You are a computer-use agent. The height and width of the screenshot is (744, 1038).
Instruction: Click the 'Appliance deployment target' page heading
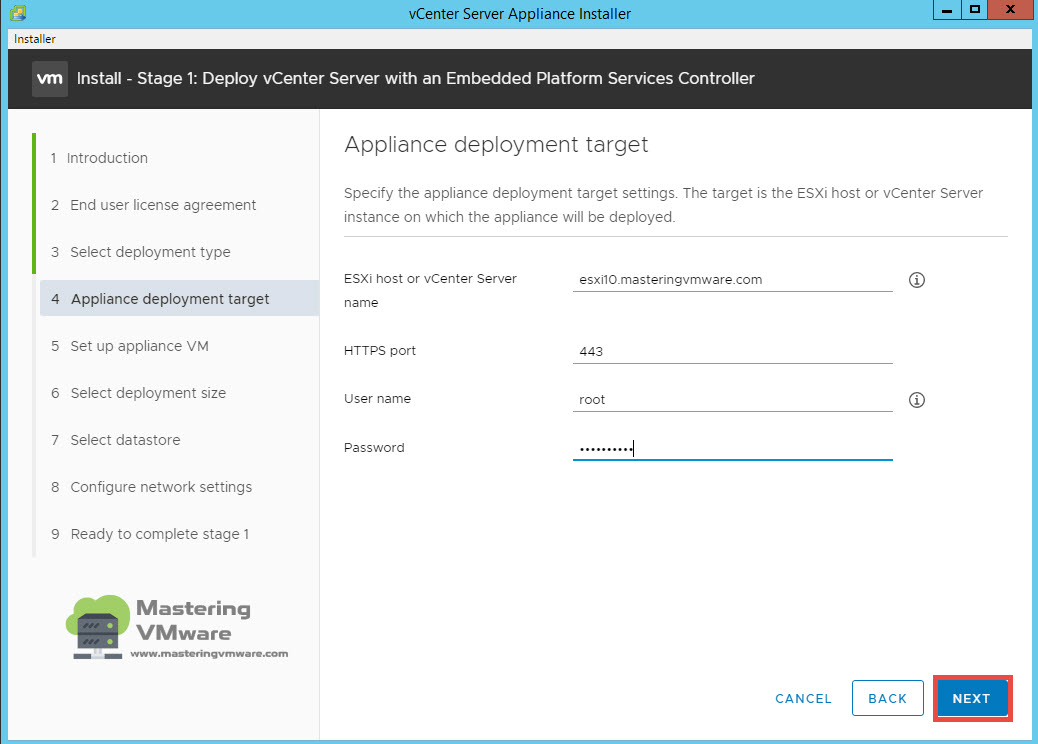pos(496,144)
